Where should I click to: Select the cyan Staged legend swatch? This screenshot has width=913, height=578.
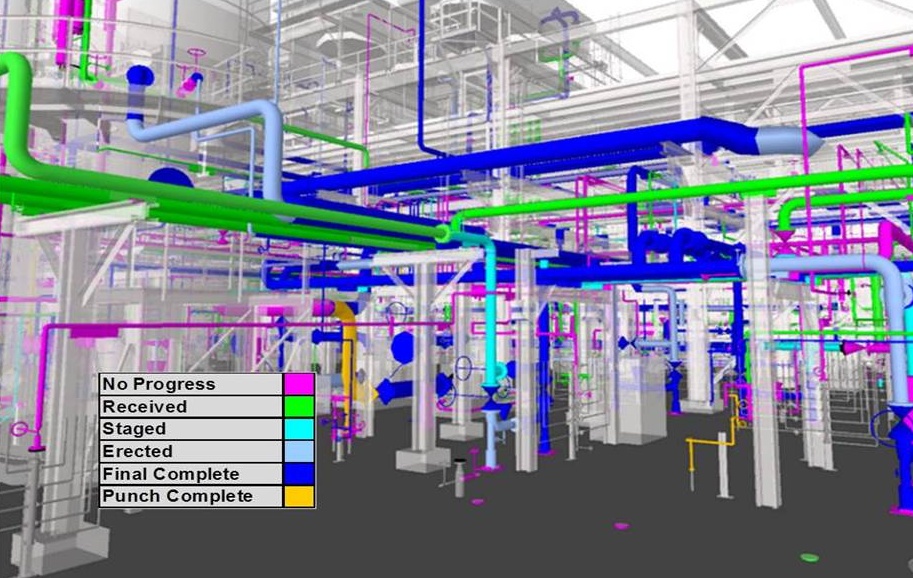(299, 429)
